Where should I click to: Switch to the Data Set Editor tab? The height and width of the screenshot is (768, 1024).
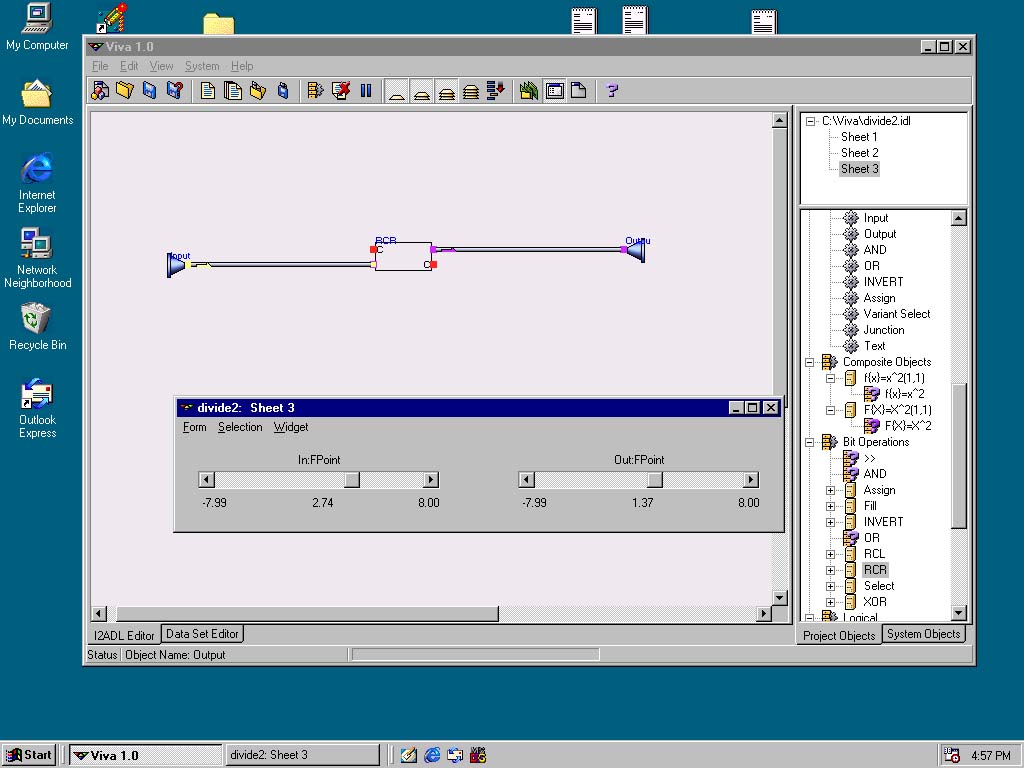pos(202,634)
